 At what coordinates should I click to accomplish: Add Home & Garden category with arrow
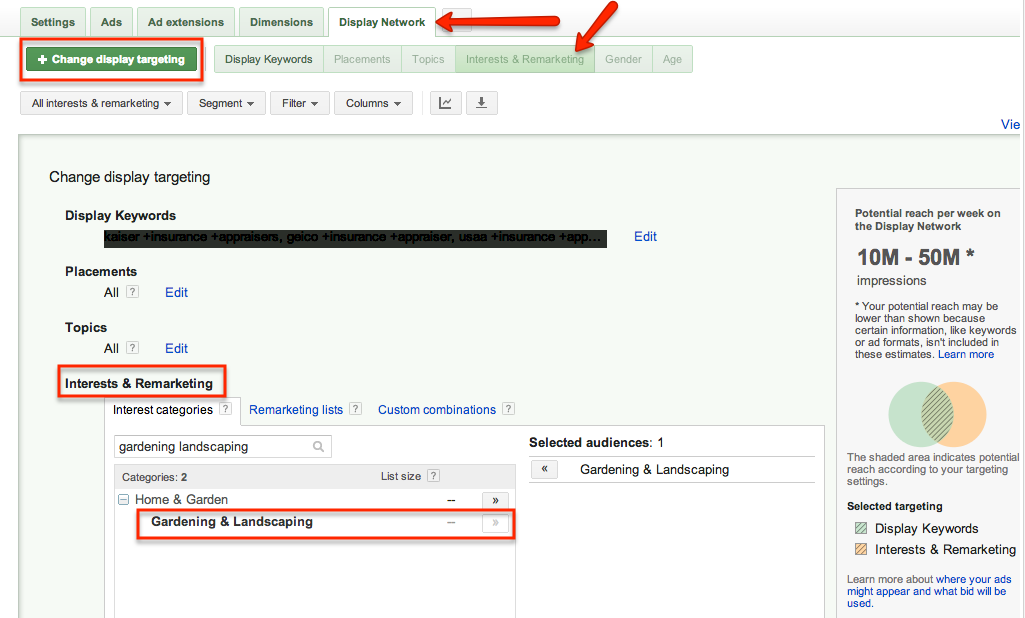495,500
